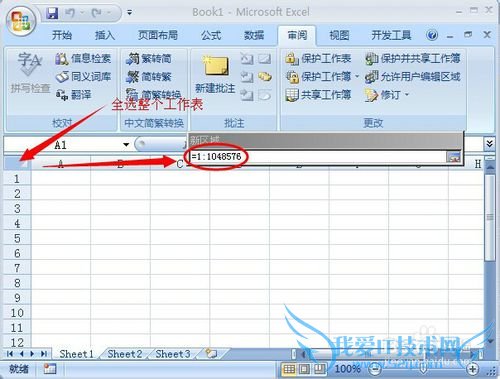Select row 5 header
Screen dimensions: 500x379
[17, 238]
